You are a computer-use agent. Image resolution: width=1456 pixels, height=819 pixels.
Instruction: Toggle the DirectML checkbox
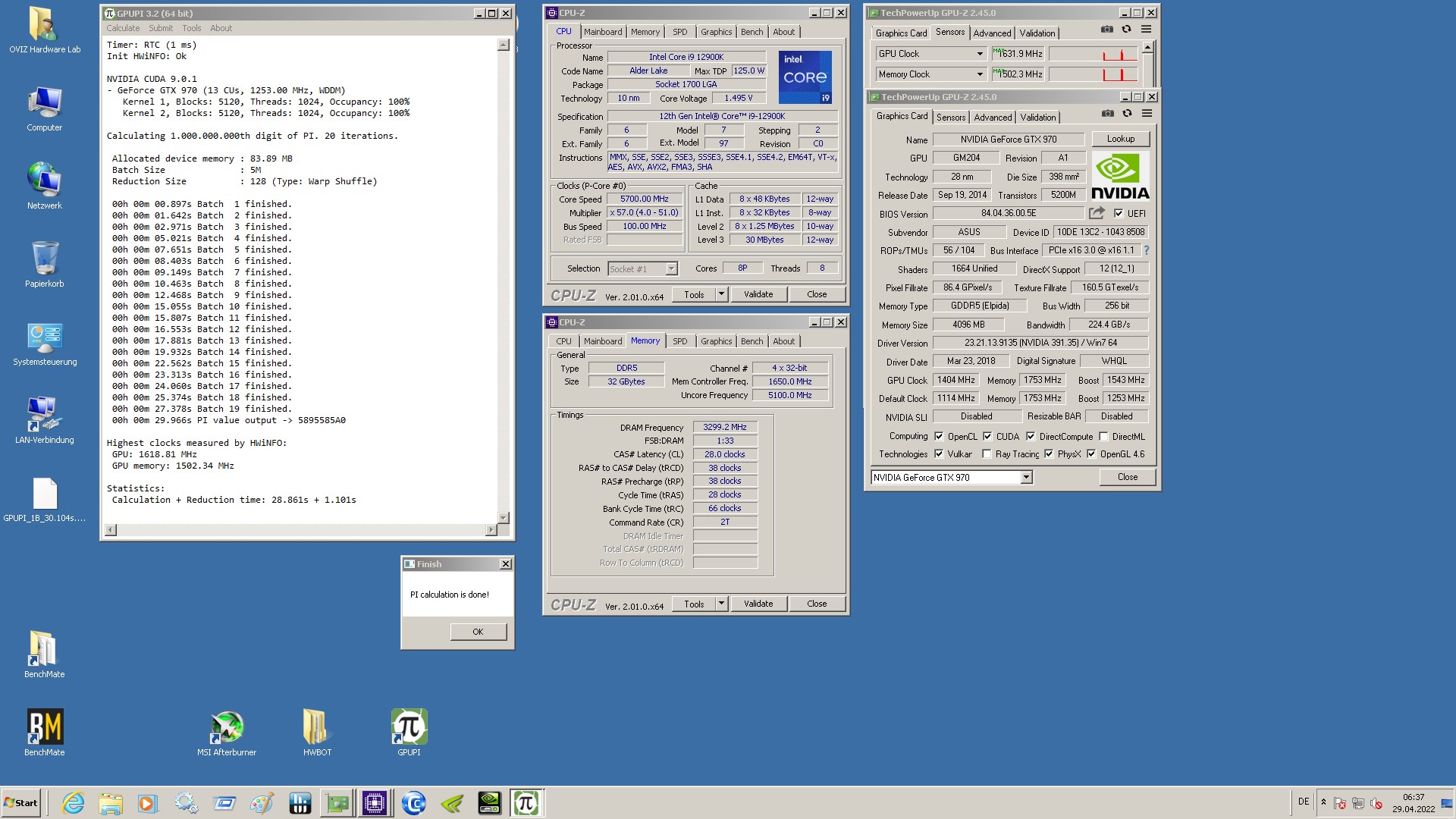(1103, 436)
